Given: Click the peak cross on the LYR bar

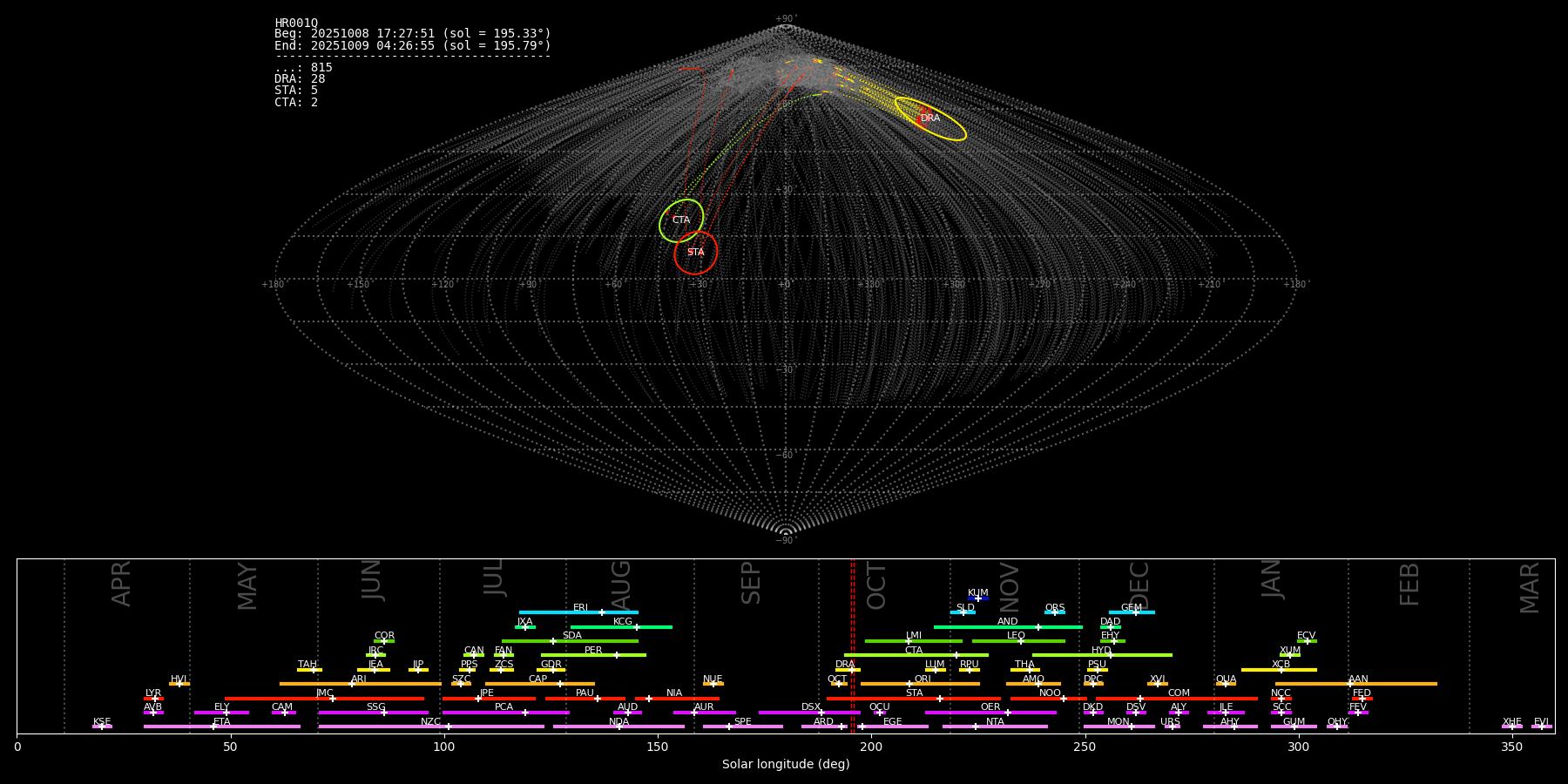Looking at the screenshot, I should pos(155,699).
